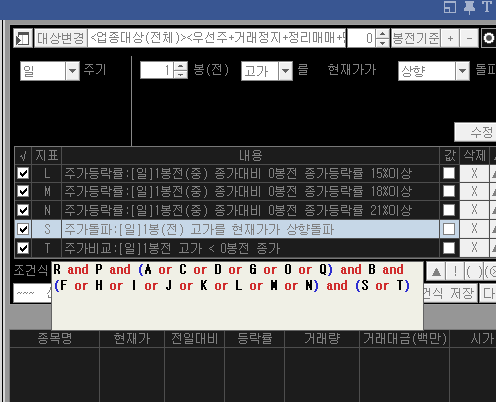This screenshot has height=402, width=496.
Task: Check the 값 box for row T
Action: (449, 248)
